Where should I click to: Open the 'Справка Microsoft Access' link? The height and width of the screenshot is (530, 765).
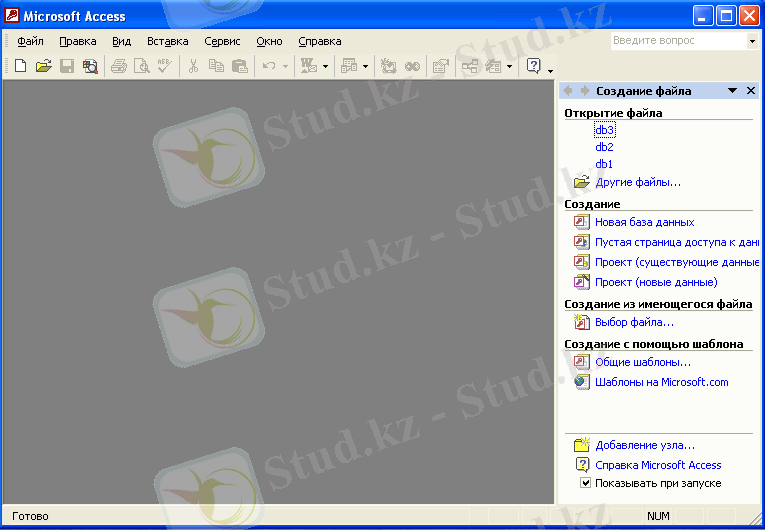click(x=658, y=465)
